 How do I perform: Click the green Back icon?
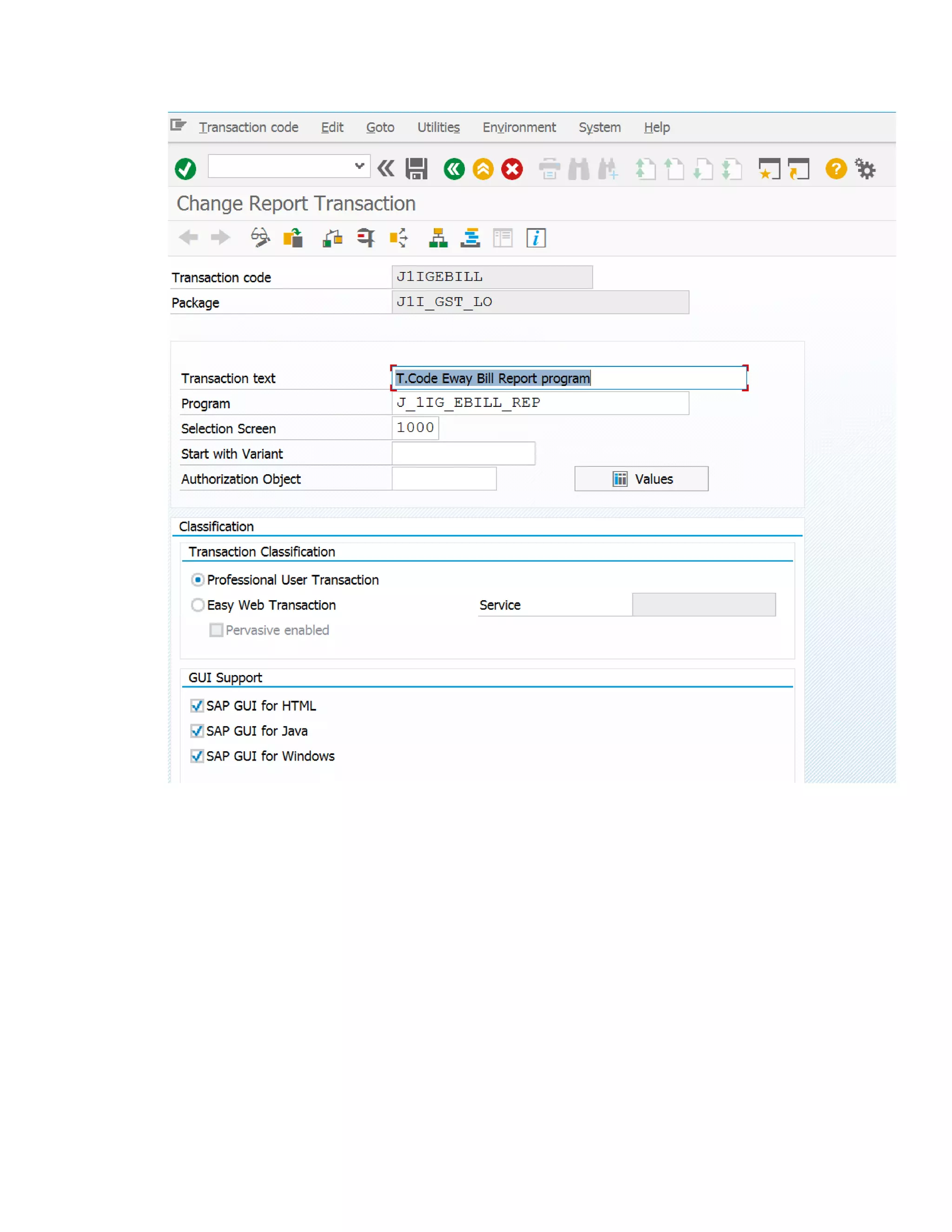coord(454,169)
